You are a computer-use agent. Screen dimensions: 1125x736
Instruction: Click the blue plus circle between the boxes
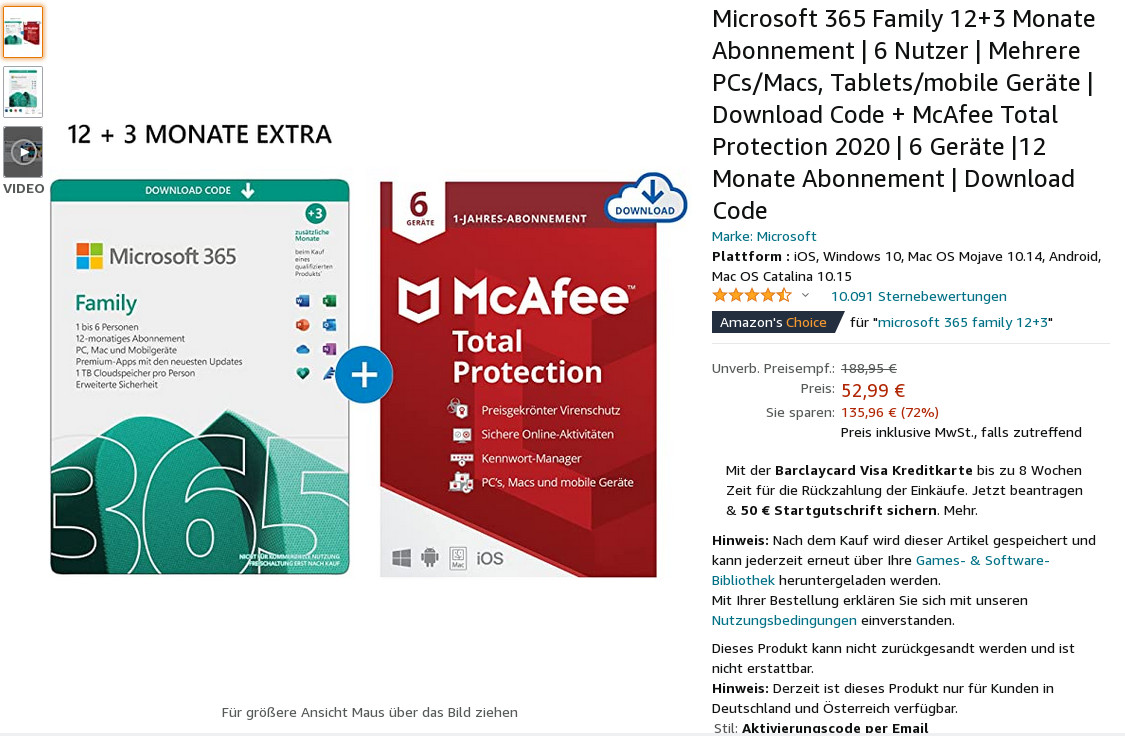click(x=364, y=375)
